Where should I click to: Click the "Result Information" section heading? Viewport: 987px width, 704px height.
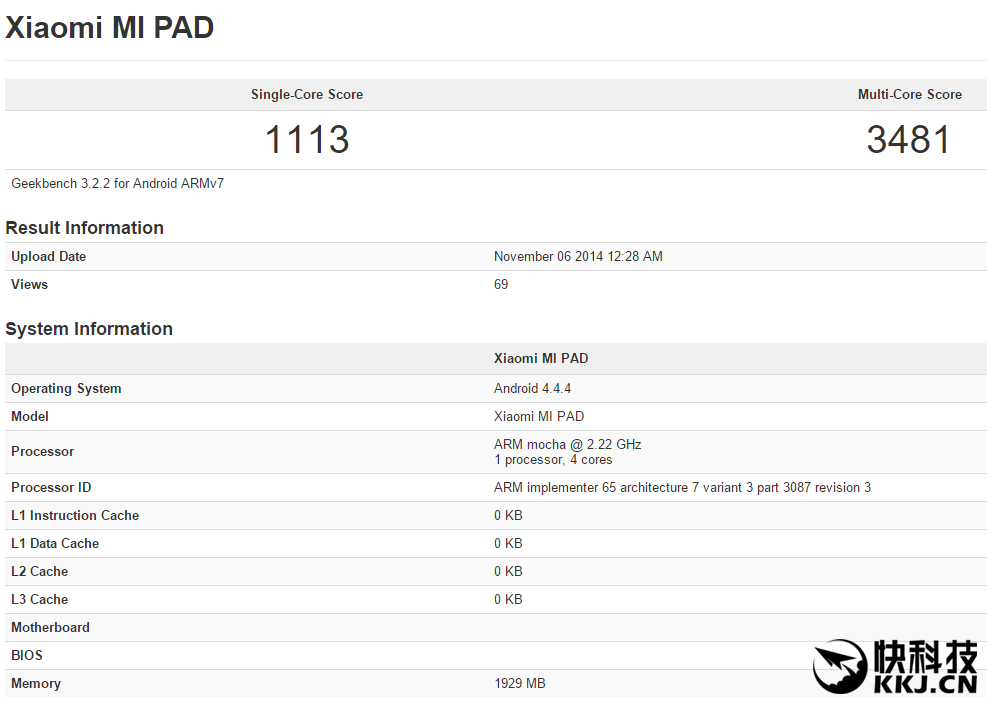[x=84, y=227]
